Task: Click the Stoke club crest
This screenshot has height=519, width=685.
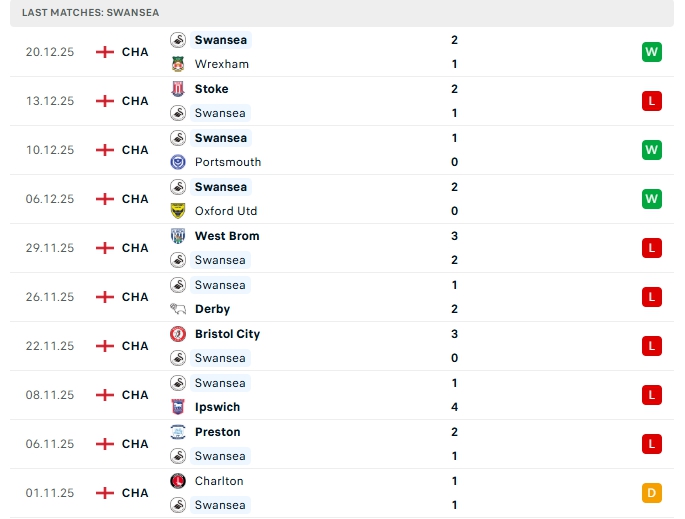Action: 178,89
